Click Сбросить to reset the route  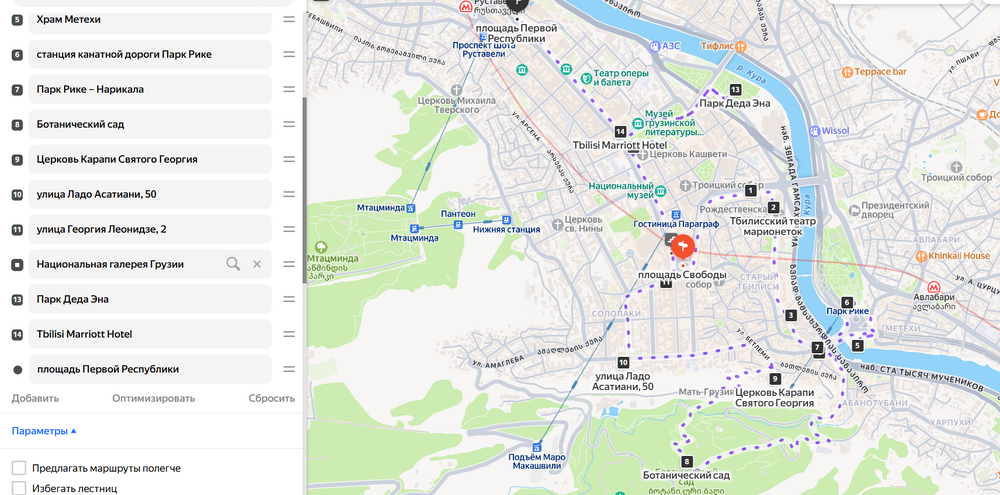tap(271, 398)
